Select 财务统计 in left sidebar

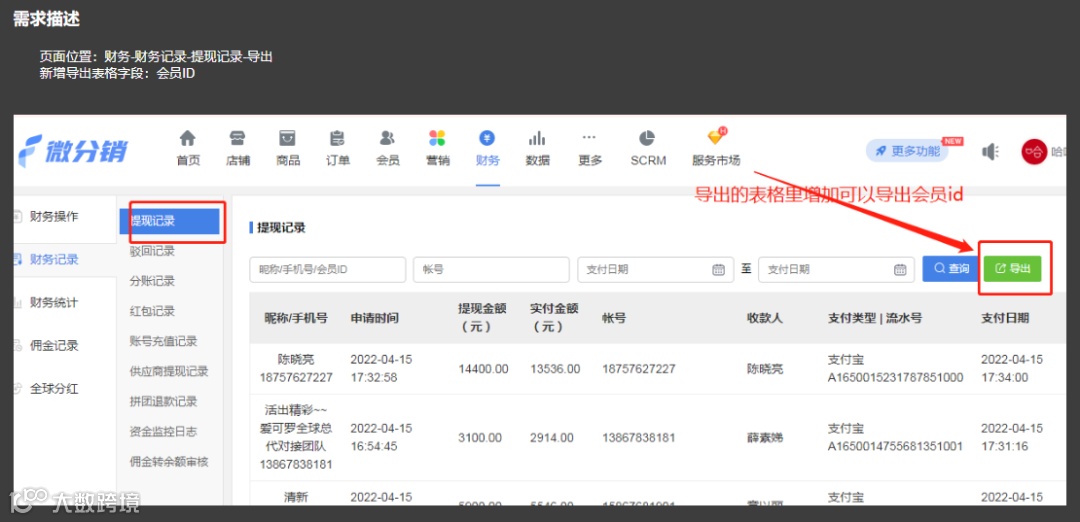coord(54,302)
